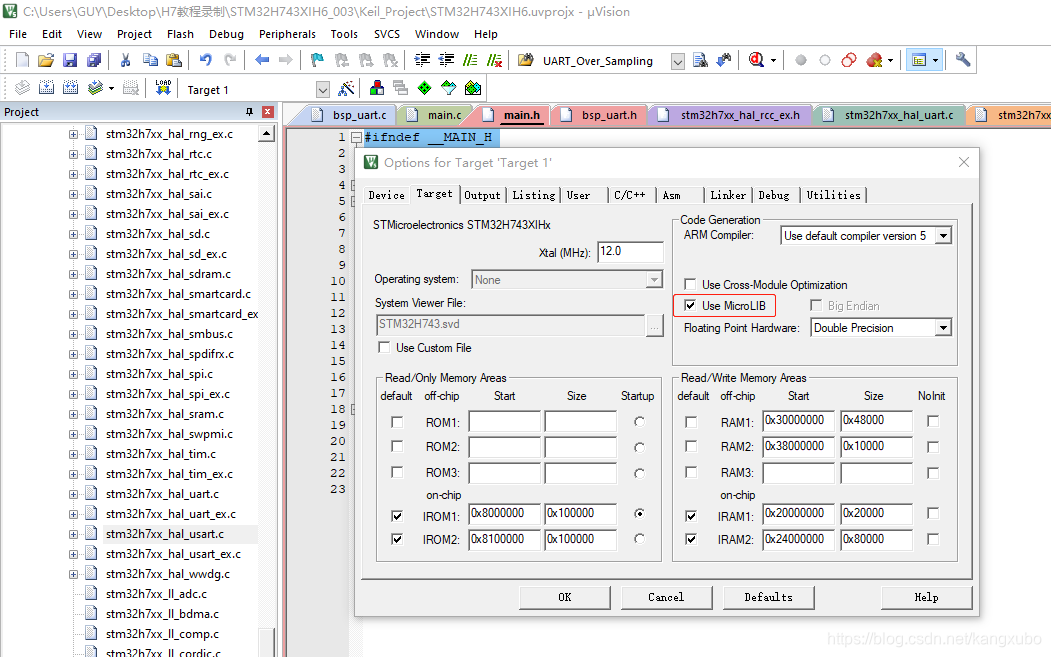Click the Insert Bookmark flag icon
Image resolution: width=1051 pixels, height=657 pixels.
click(317, 60)
